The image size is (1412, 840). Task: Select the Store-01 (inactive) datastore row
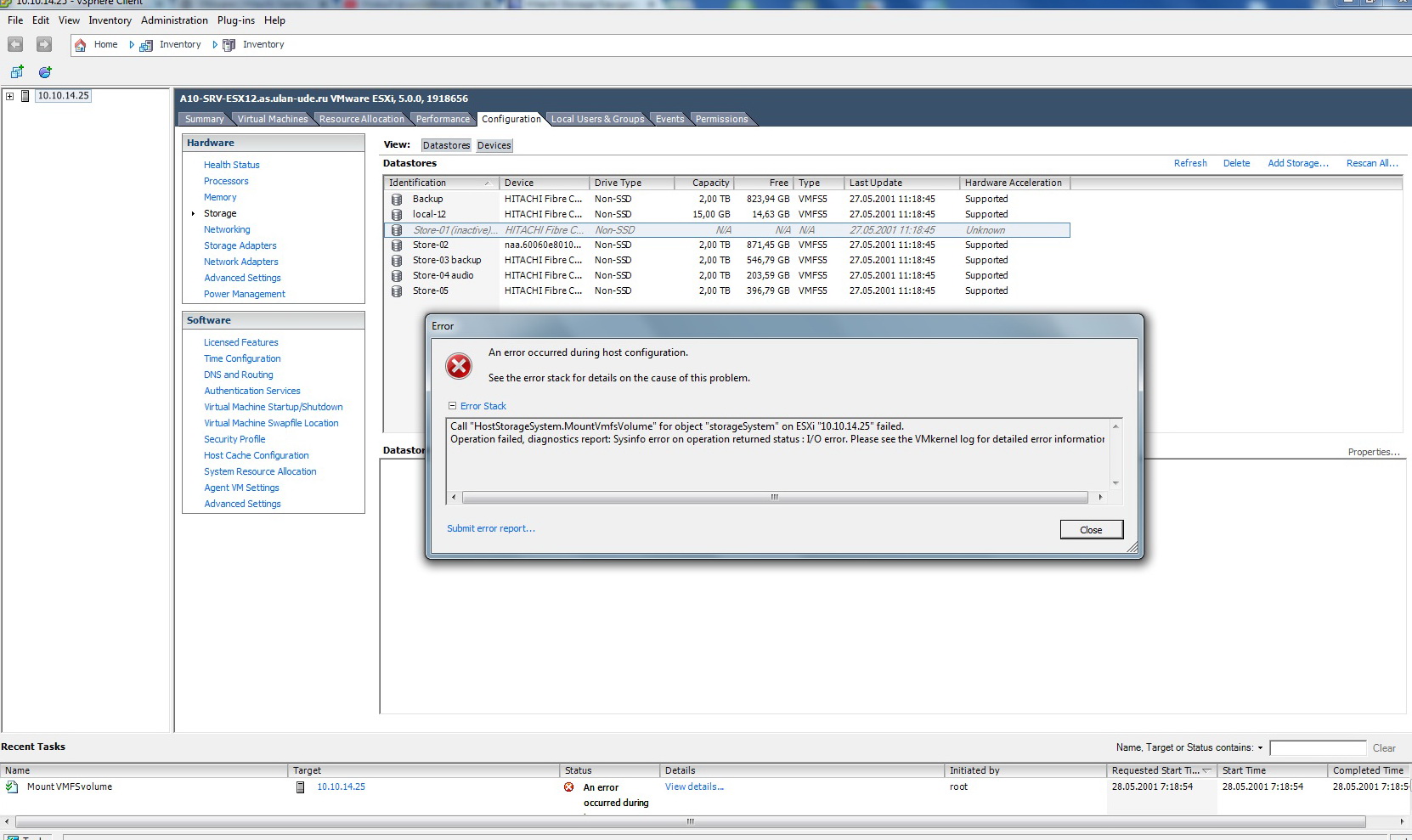[x=726, y=230]
